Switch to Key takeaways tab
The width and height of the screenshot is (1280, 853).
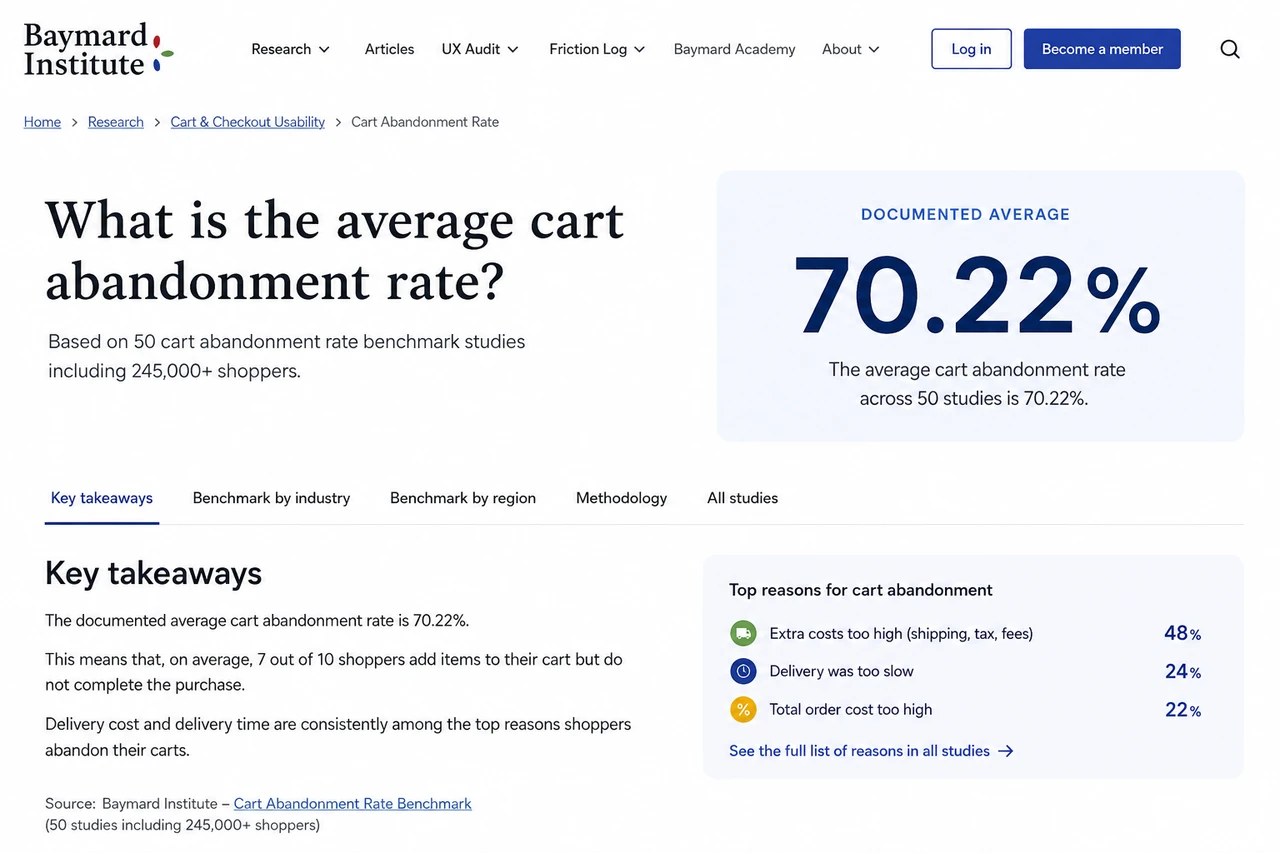(102, 498)
